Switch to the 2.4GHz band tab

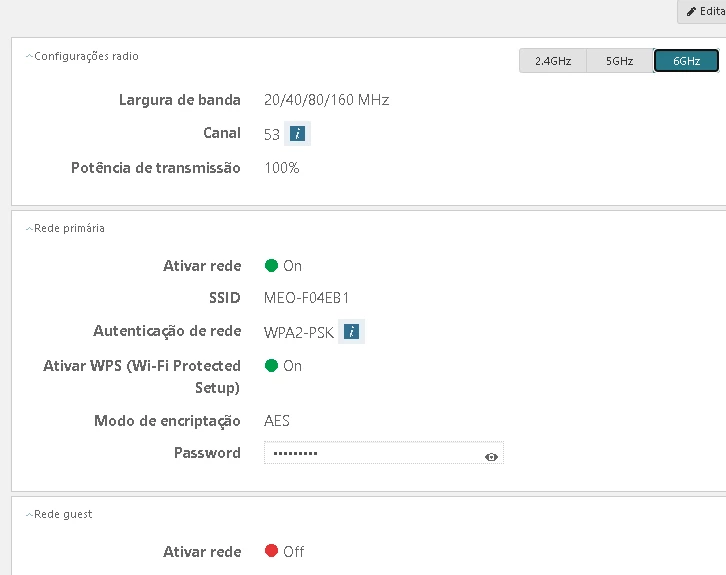pyautogui.click(x=553, y=61)
